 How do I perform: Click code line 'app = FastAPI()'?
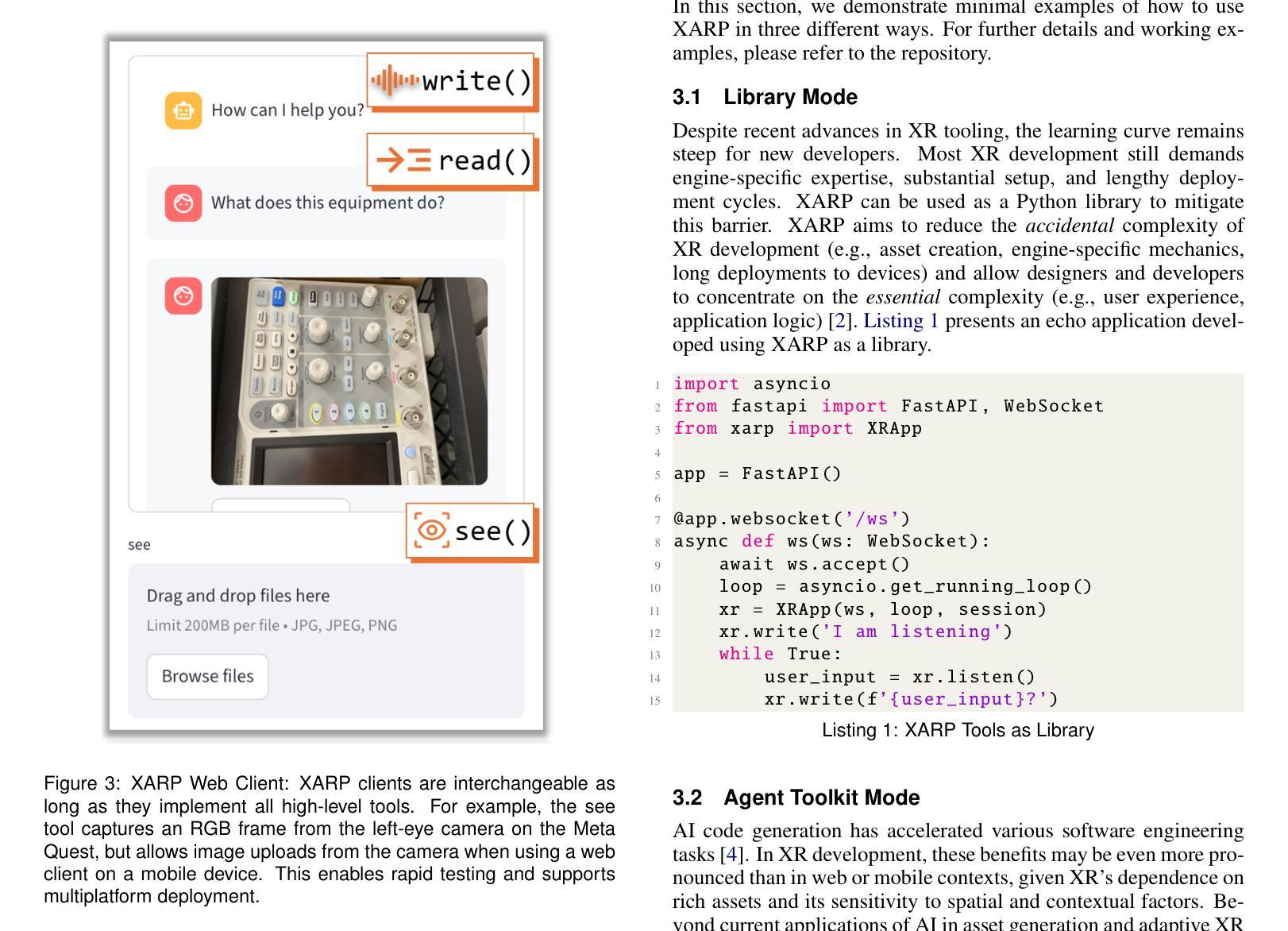click(758, 474)
